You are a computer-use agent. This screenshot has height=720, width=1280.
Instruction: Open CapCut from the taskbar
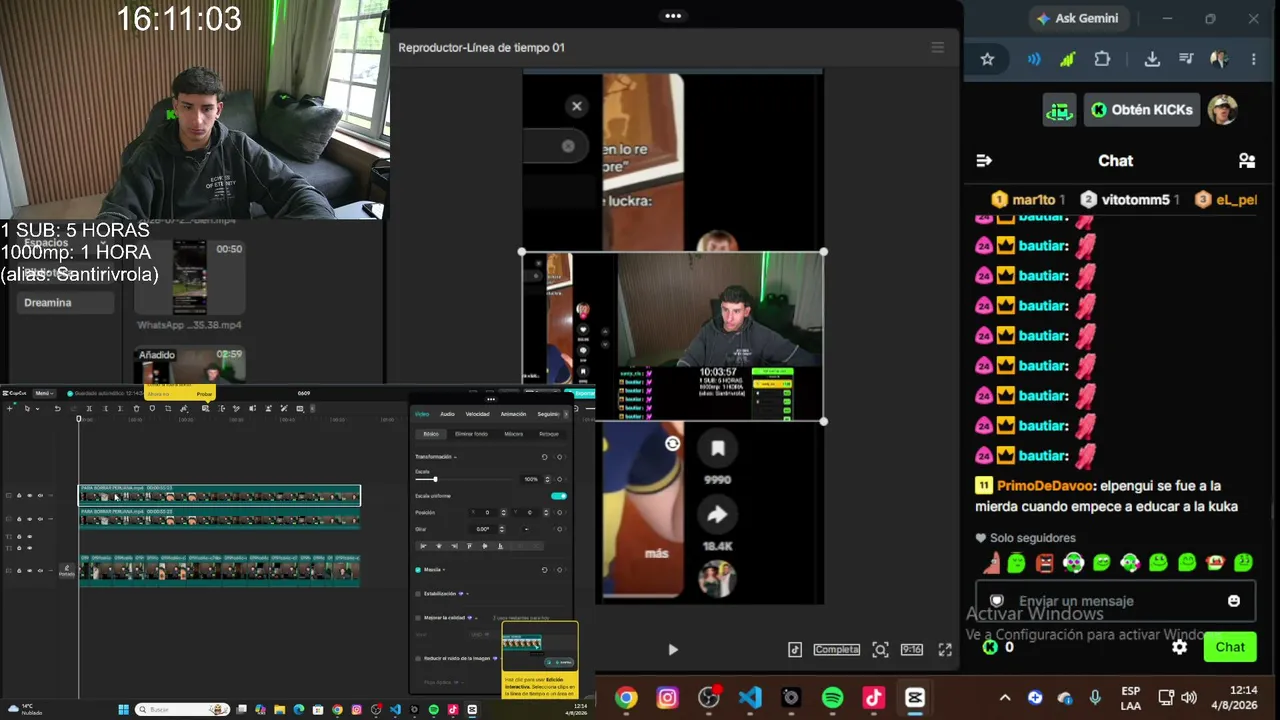[x=915, y=698]
